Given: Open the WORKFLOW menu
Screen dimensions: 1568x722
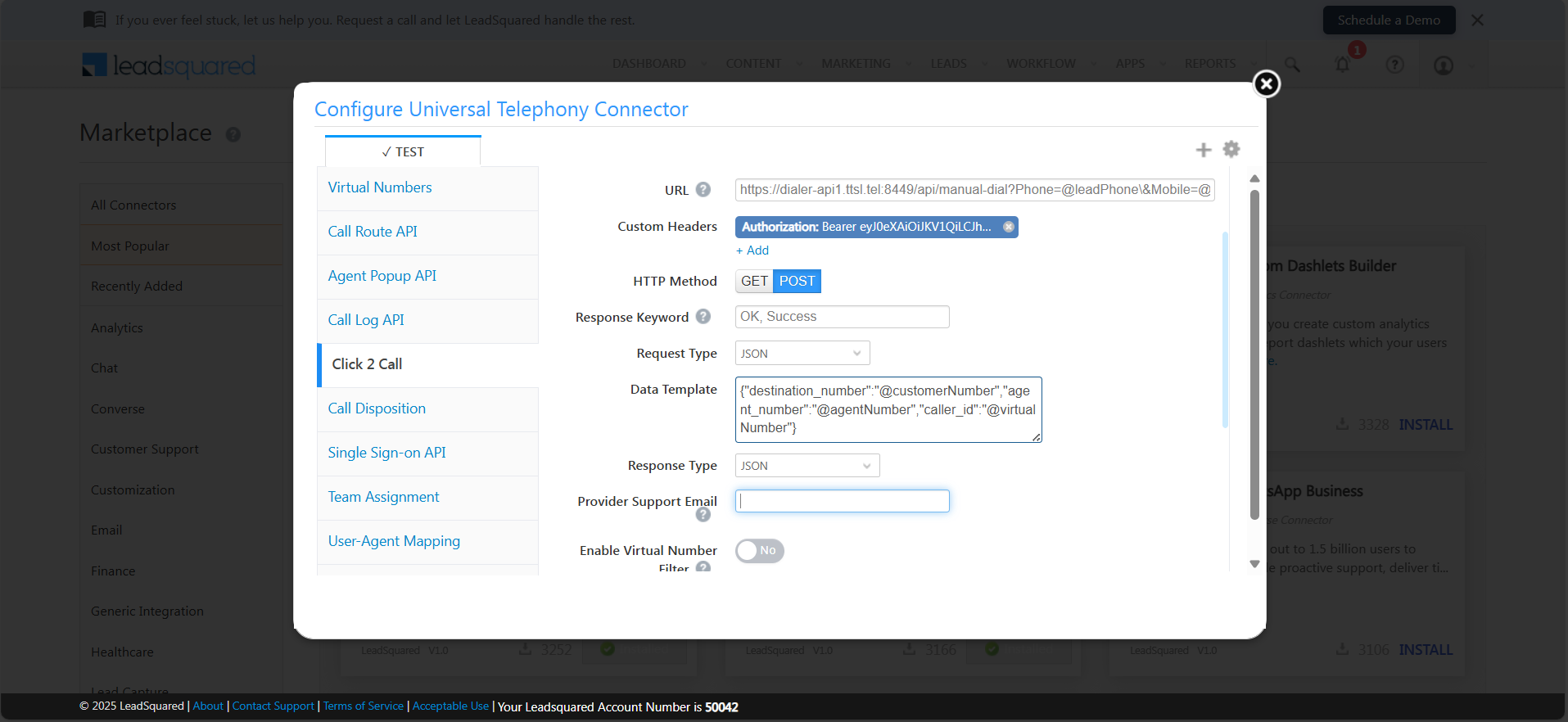Looking at the screenshot, I should point(1041,64).
